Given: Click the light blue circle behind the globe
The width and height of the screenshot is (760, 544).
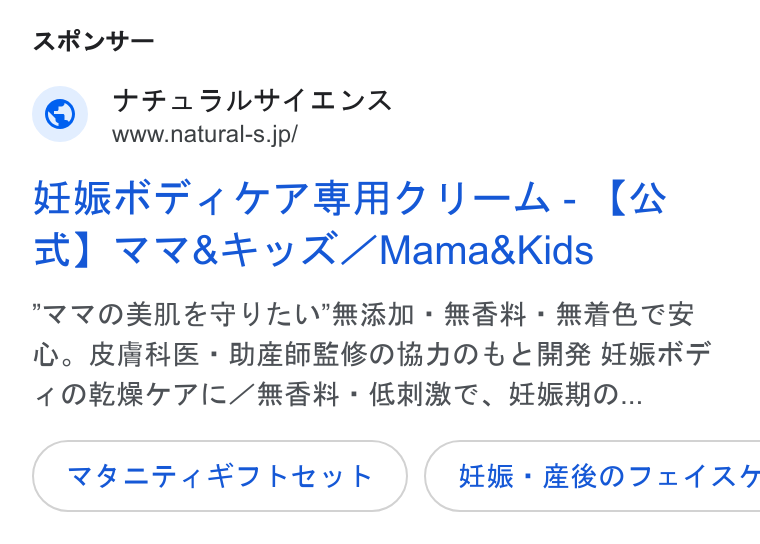Looking at the screenshot, I should click(60, 114).
